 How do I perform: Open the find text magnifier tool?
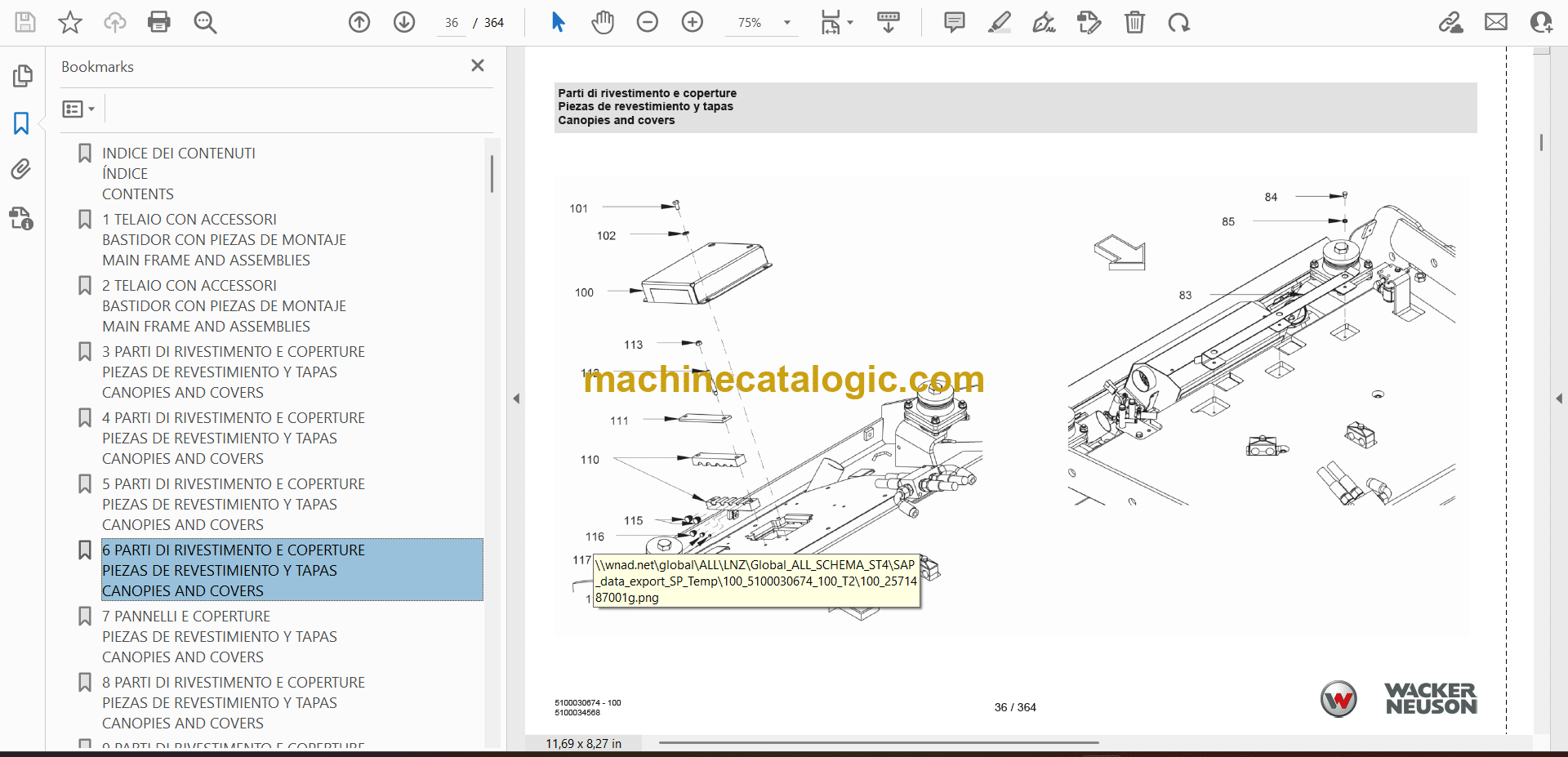[205, 22]
